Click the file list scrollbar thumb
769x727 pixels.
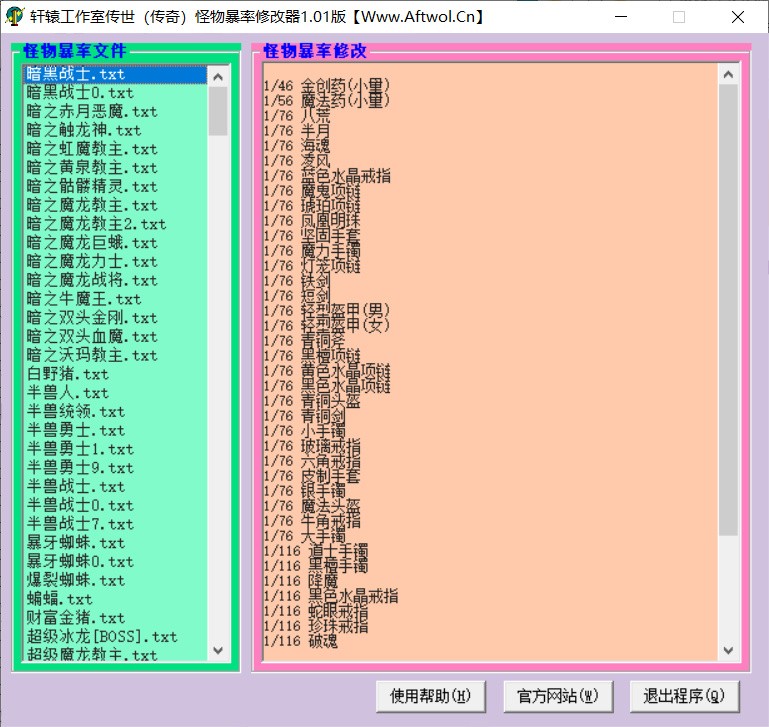pyautogui.click(x=218, y=111)
